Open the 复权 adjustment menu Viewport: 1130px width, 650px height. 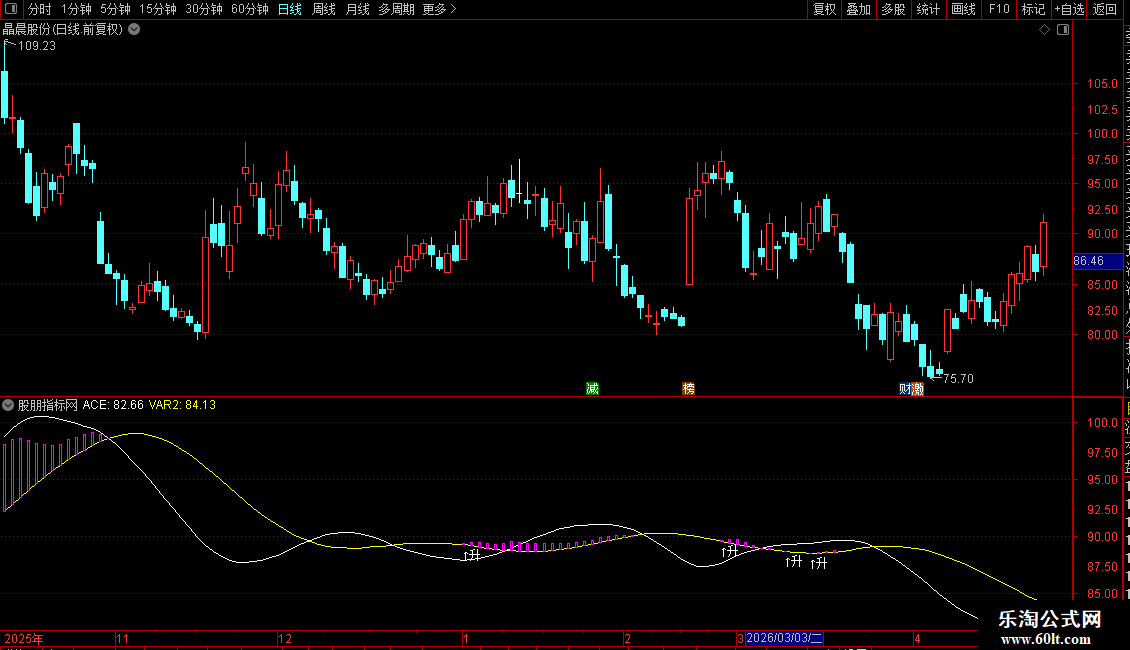point(824,9)
